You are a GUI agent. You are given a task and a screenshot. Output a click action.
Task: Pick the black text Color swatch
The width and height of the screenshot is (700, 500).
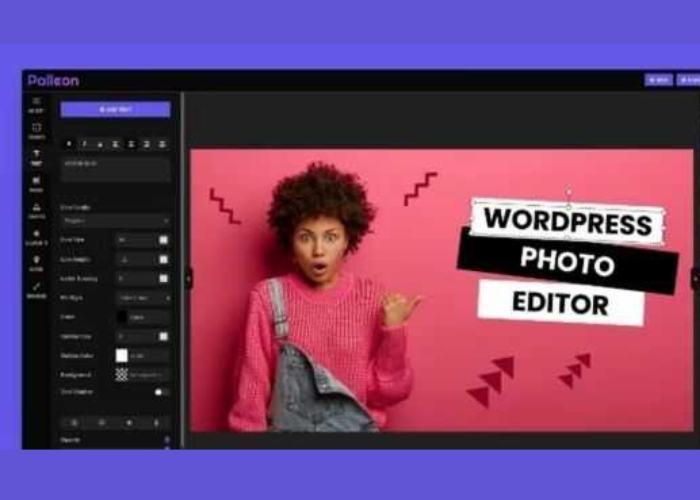click(x=121, y=317)
